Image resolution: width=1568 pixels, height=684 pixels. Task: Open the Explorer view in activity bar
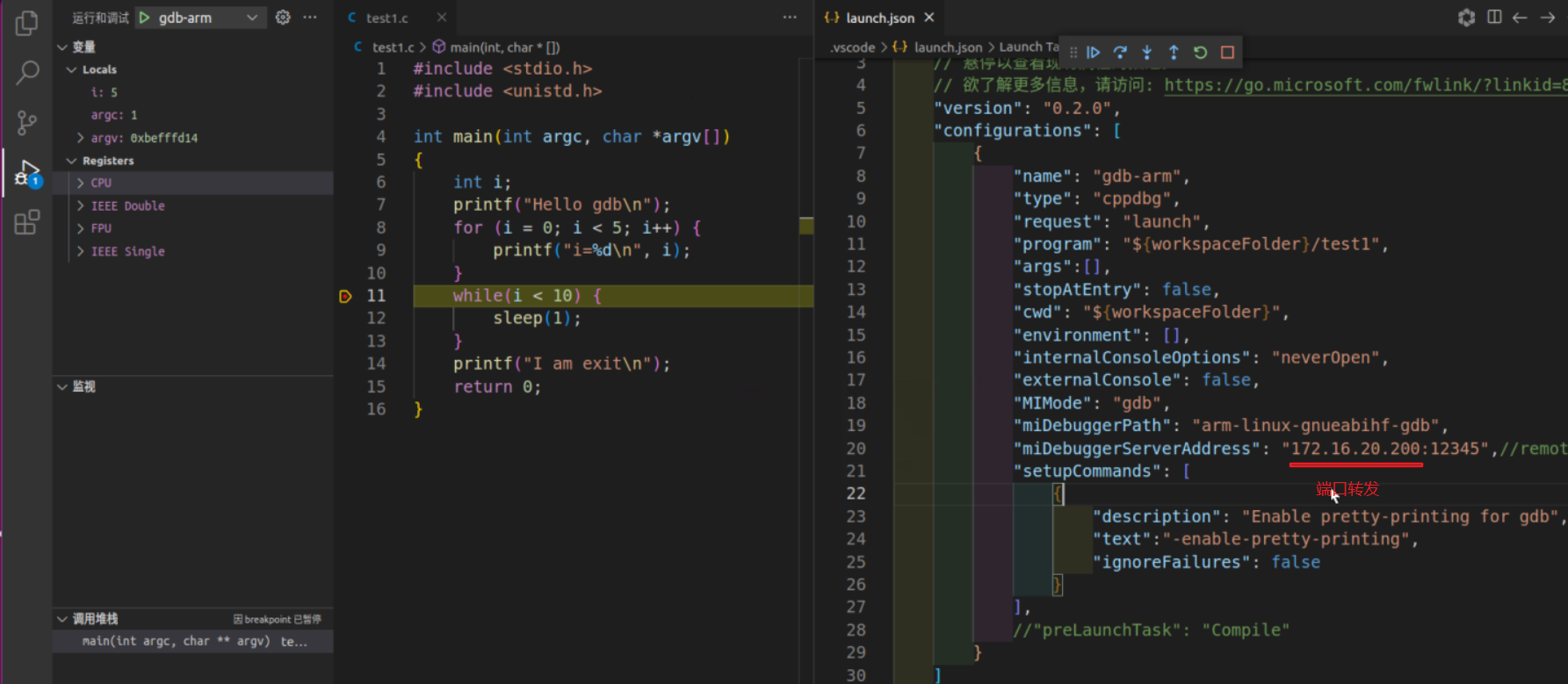(x=26, y=23)
